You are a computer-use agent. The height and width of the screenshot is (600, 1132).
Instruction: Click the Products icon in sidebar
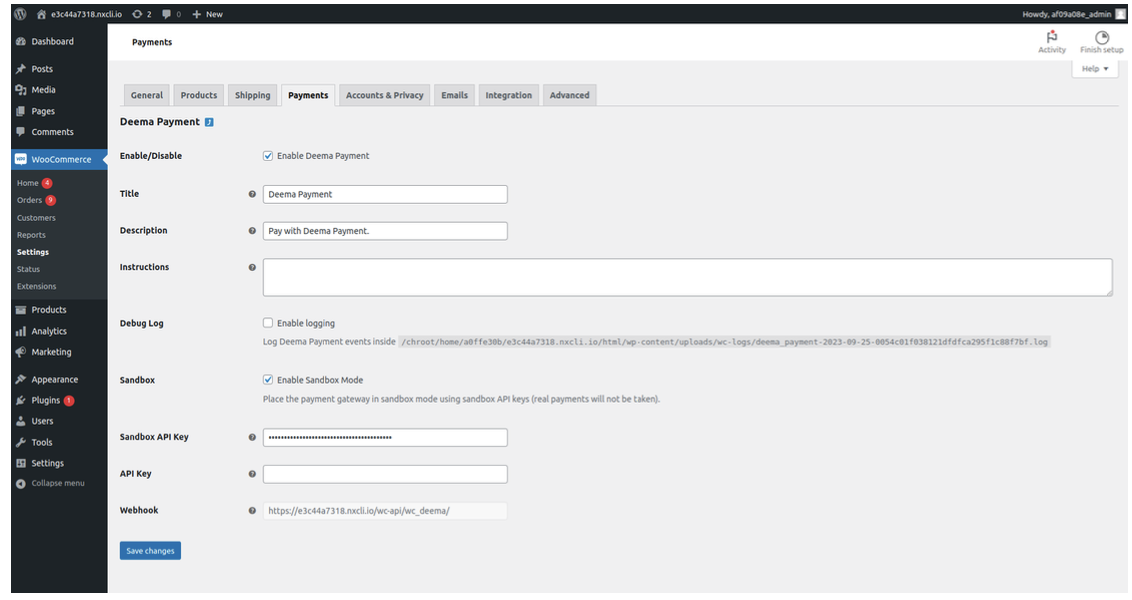pyautogui.click(x=21, y=310)
